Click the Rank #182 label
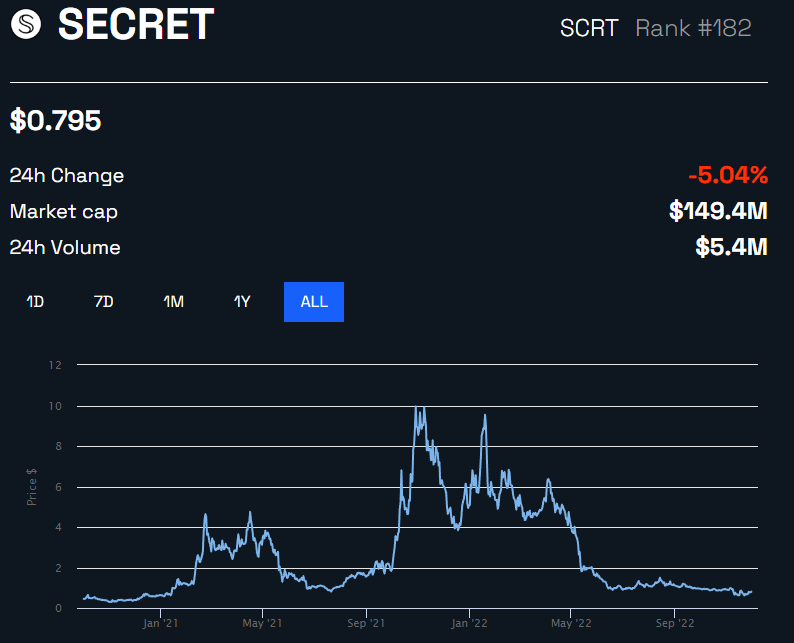This screenshot has width=794, height=643. pyautogui.click(x=693, y=28)
